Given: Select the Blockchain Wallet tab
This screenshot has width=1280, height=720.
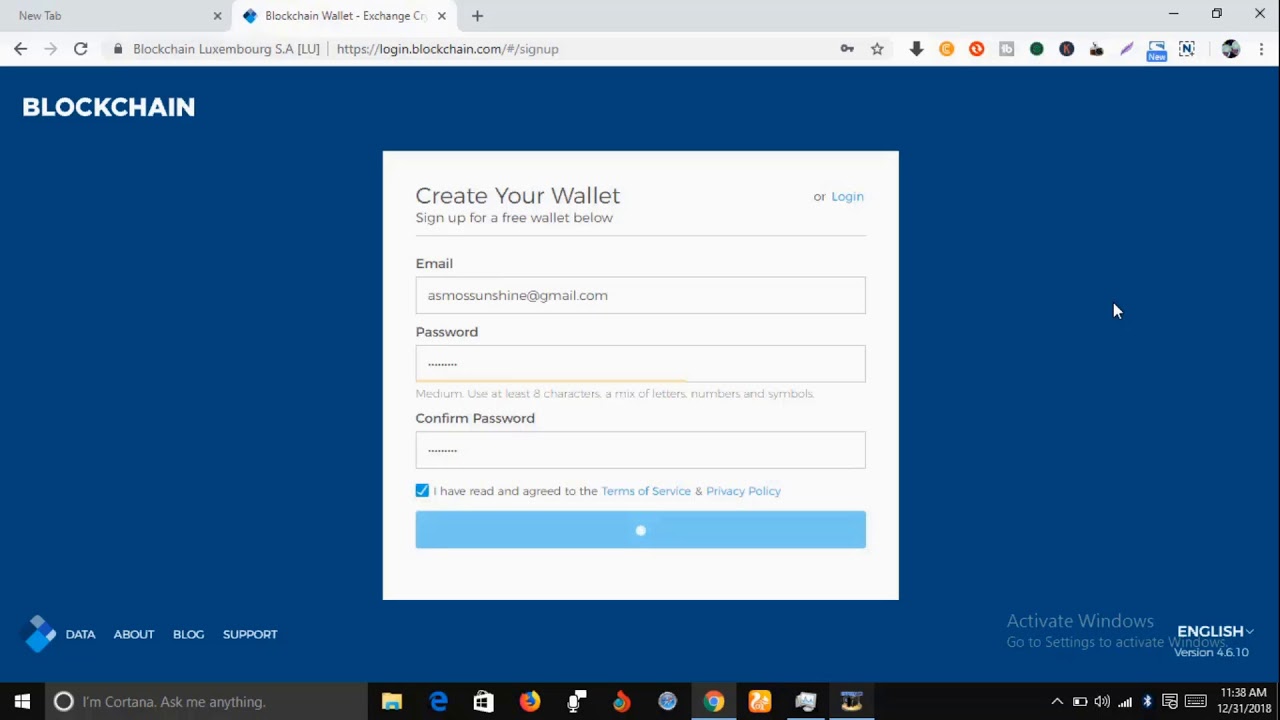Looking at the screenshot, I should coord(345,16).
